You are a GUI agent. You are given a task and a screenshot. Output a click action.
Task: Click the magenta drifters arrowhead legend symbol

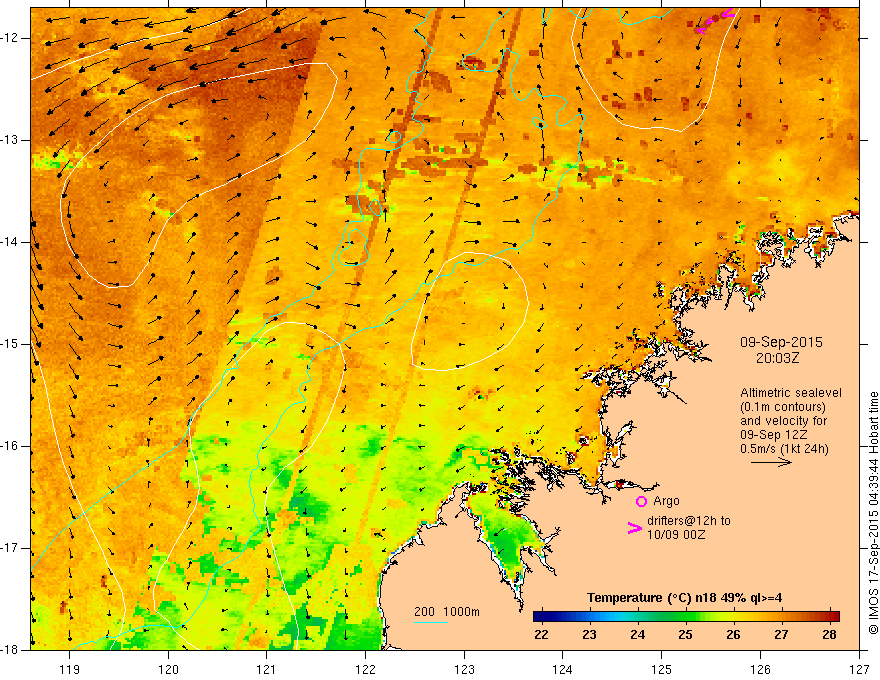pos(634,528)
